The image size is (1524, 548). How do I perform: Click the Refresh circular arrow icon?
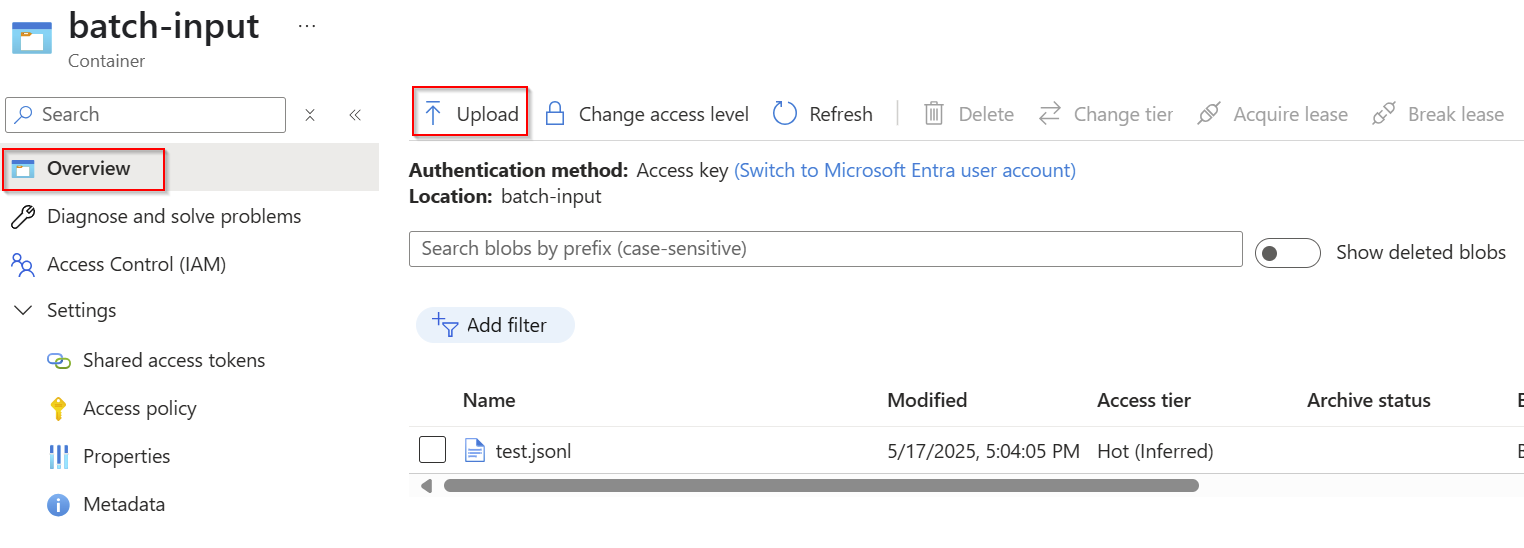785,114
